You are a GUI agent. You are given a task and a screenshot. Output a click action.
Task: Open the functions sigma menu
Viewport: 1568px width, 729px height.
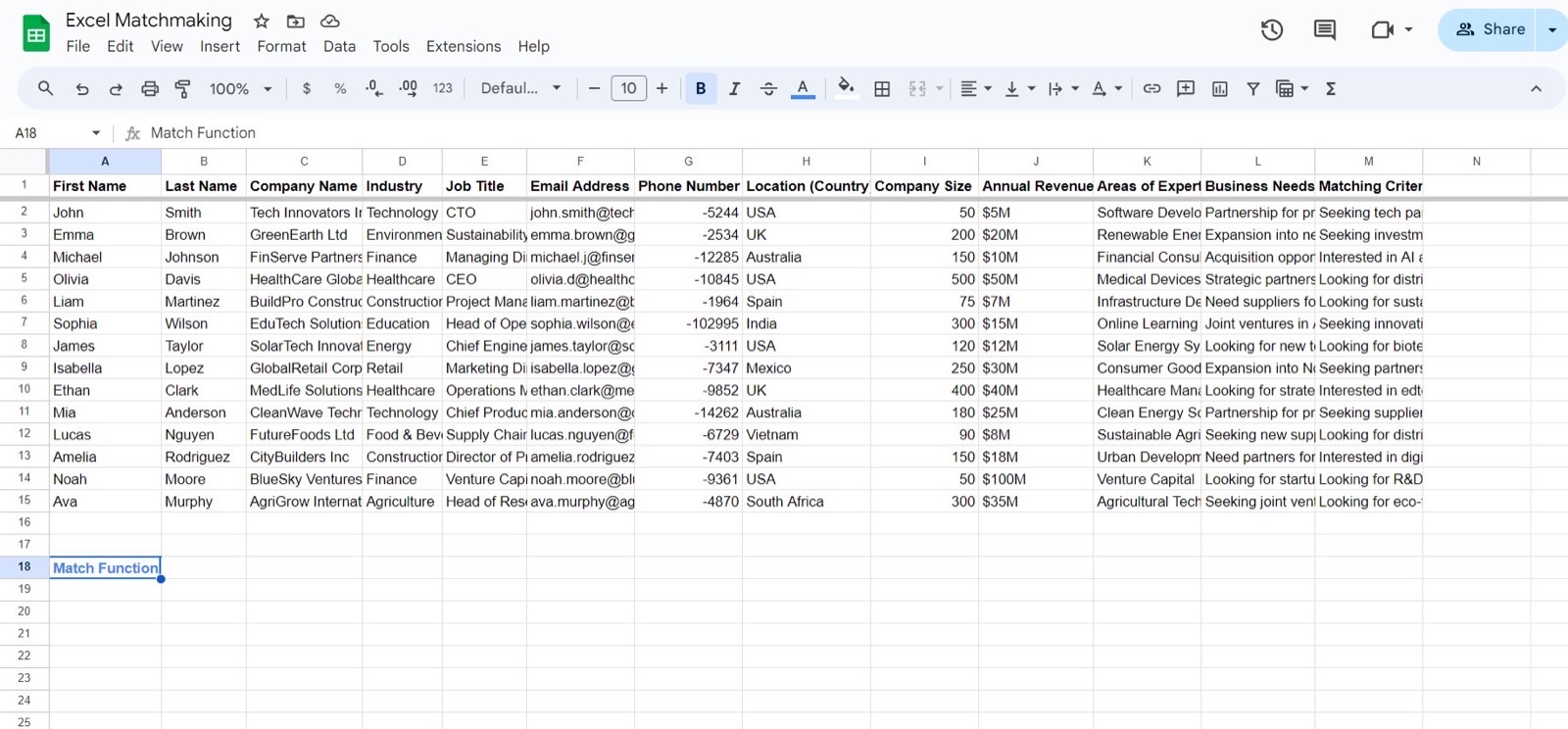1331,88
